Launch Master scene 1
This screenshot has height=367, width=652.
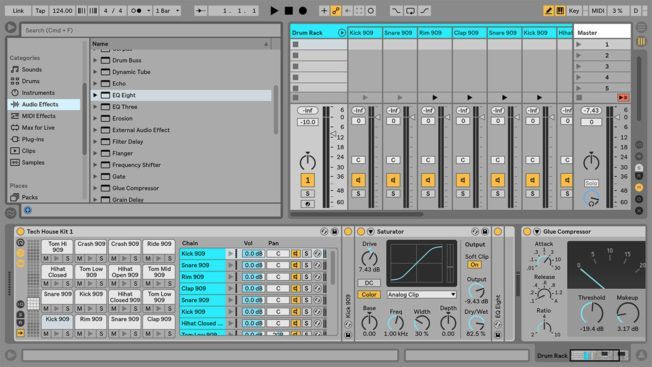coord(578,44)
